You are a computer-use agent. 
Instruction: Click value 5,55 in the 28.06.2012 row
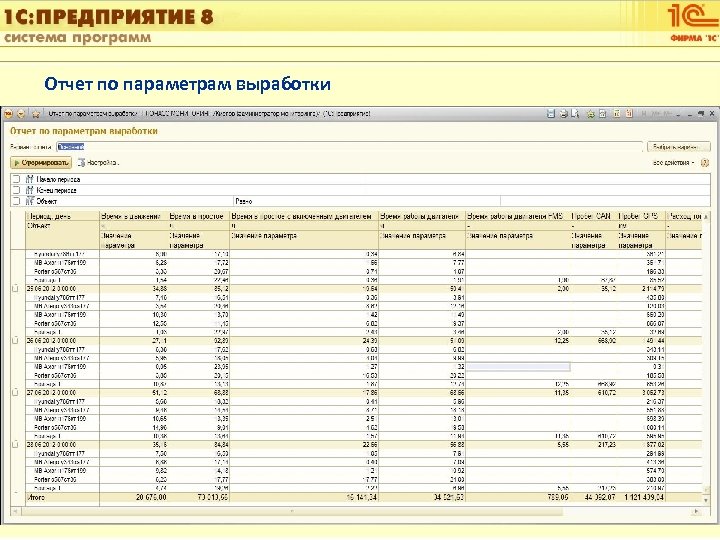tap(562, 444)
